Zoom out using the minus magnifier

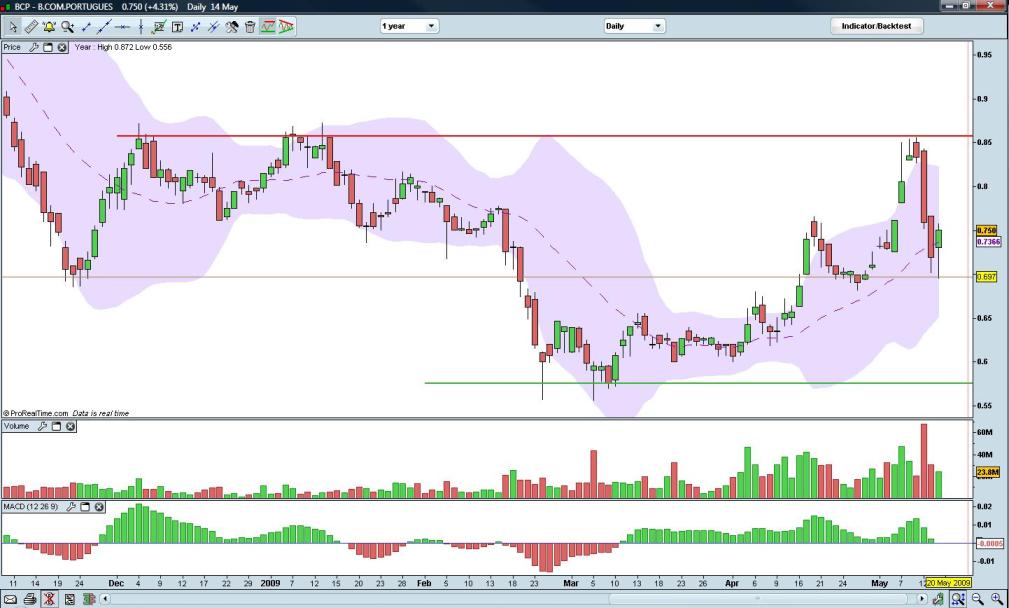(977, 600)
